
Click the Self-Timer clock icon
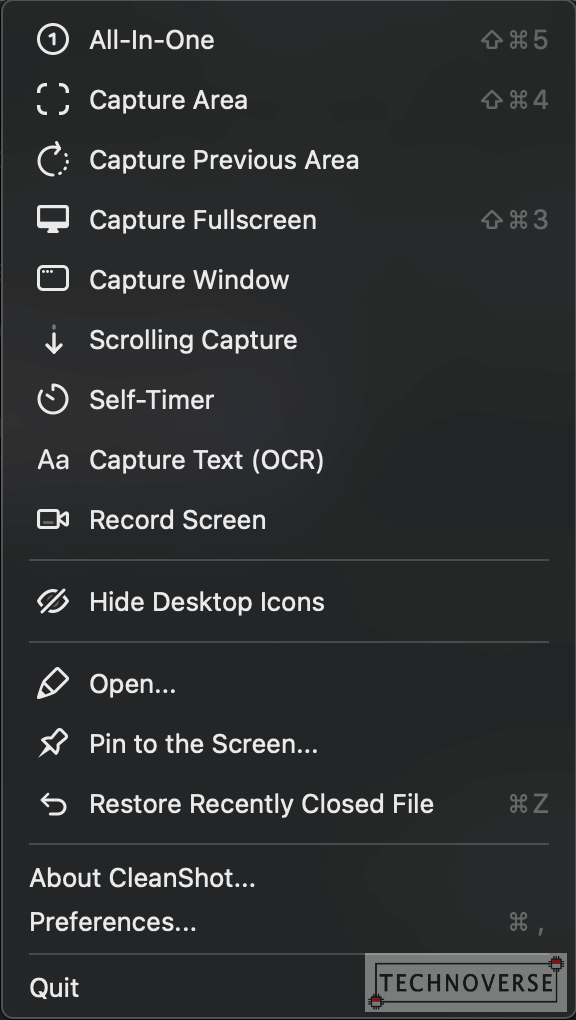53,399
